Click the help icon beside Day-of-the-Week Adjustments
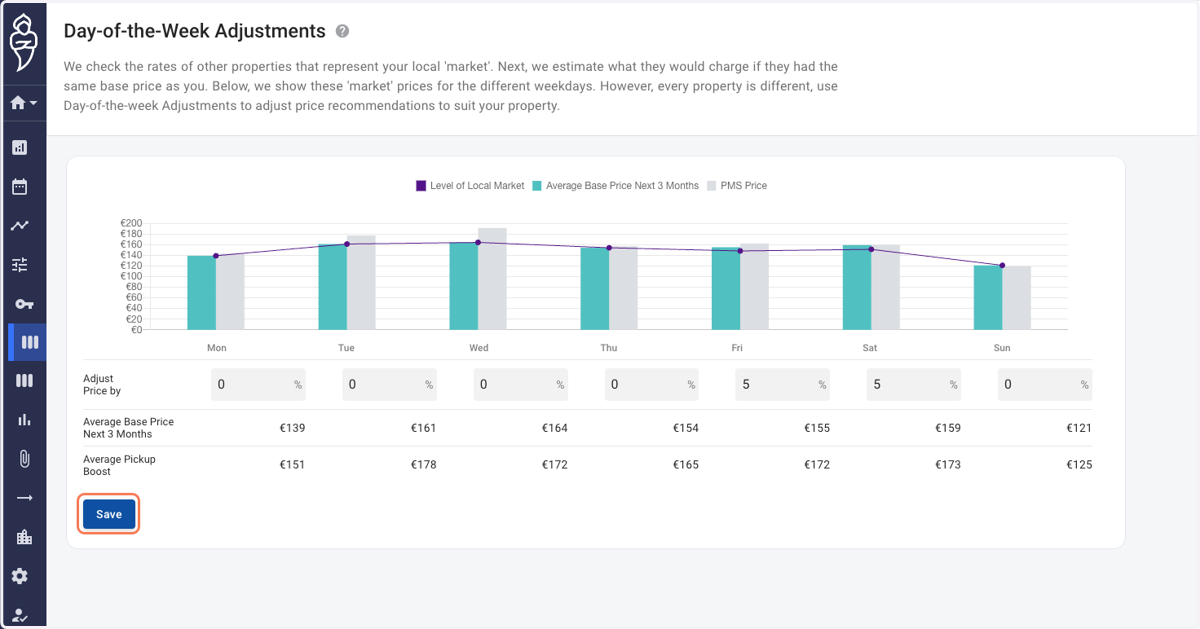 pos(343,31)
